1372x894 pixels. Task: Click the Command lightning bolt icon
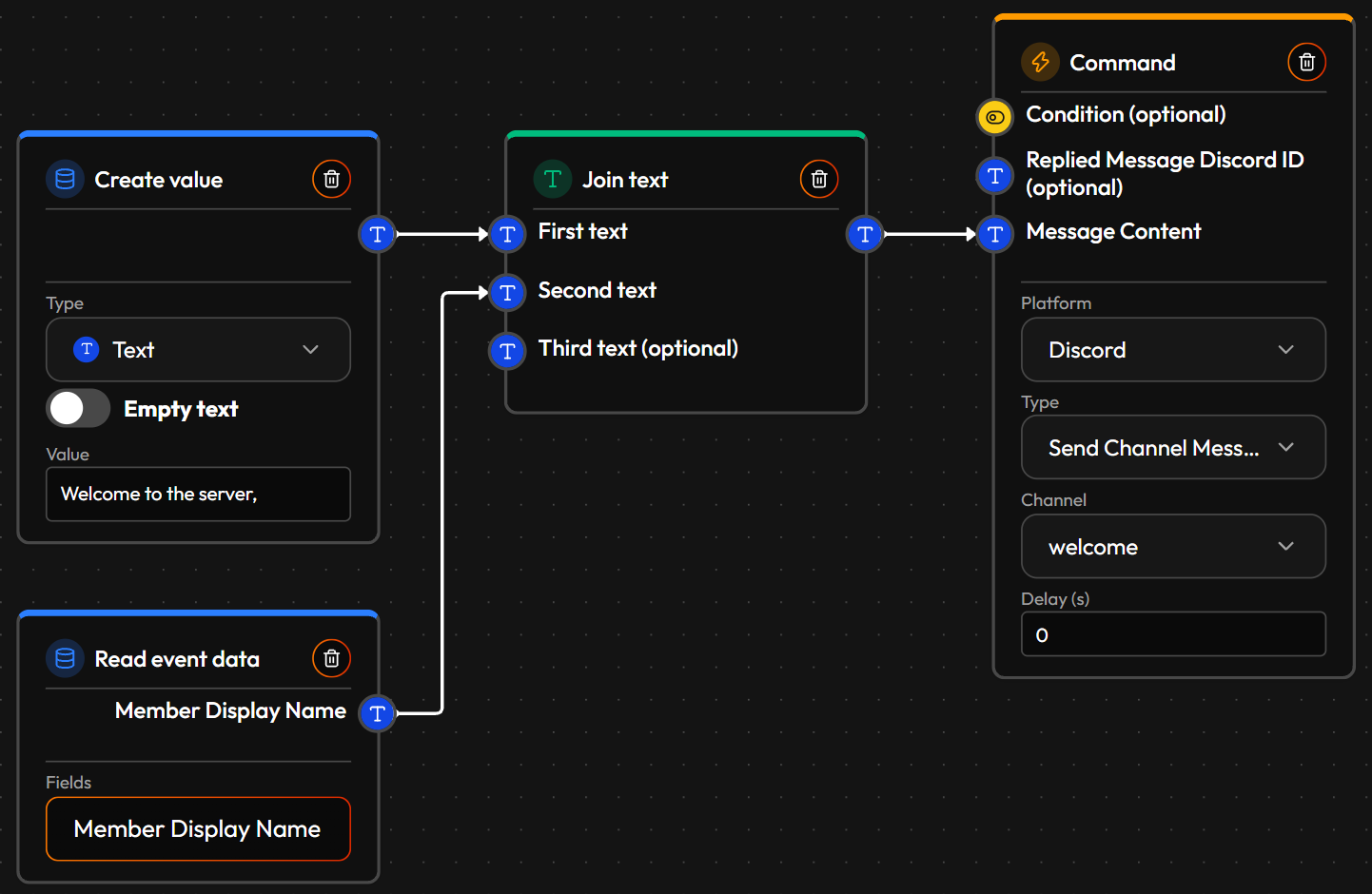pyautogui.click(x=1040, y=62)
